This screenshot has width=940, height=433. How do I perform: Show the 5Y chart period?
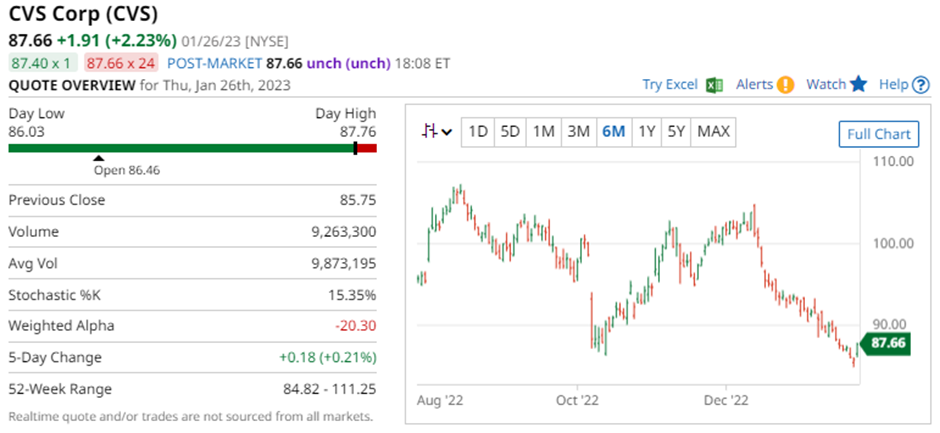[677, 131]
